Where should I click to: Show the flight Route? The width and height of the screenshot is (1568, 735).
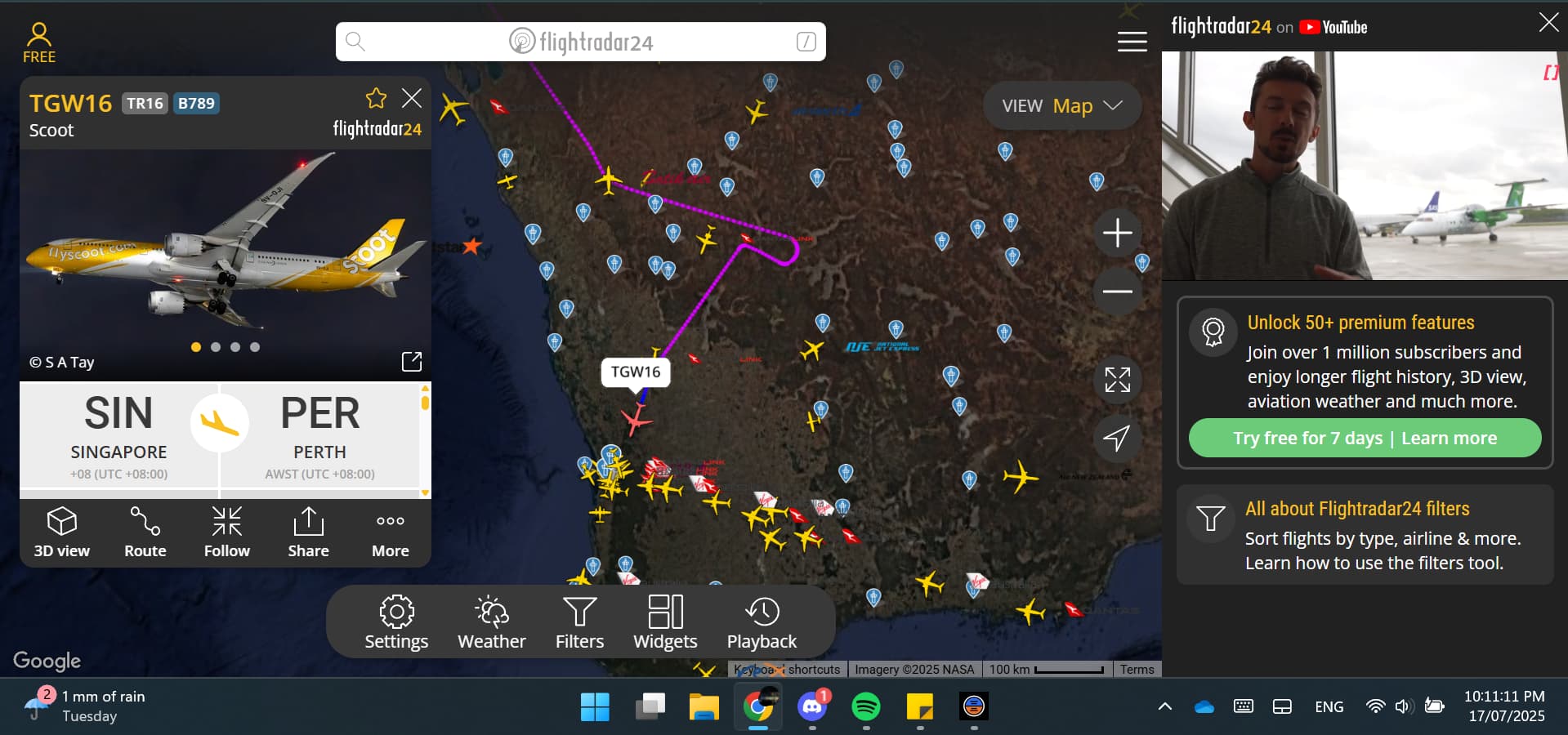pyautogui.click(x=145, y=532)
